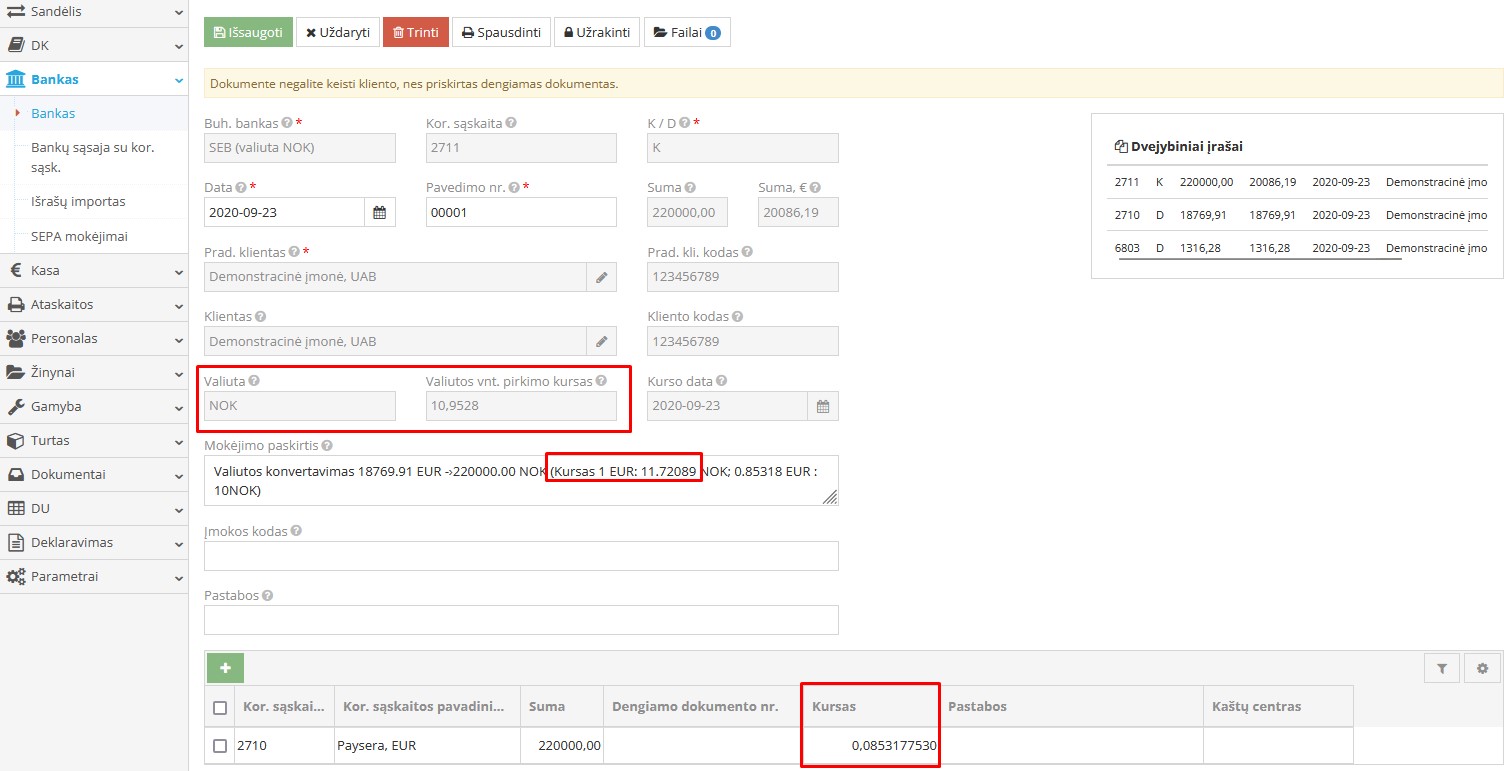Tick the checkbox for row 2710
The image size is (1504, 771).
(220, 745)
